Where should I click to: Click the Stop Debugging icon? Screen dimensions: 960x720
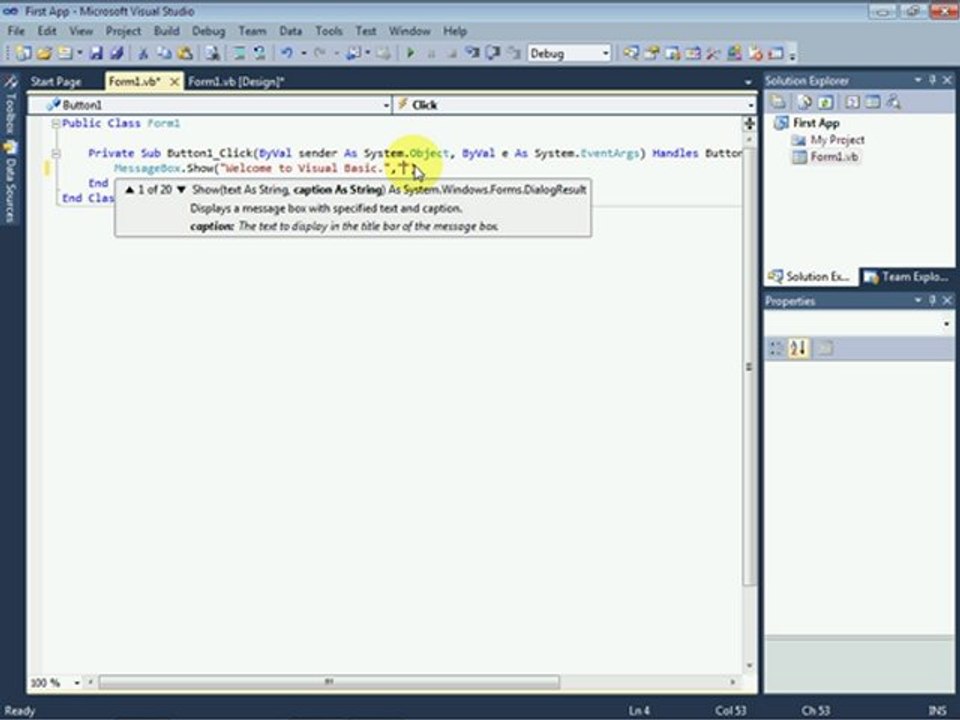point(451,54)
